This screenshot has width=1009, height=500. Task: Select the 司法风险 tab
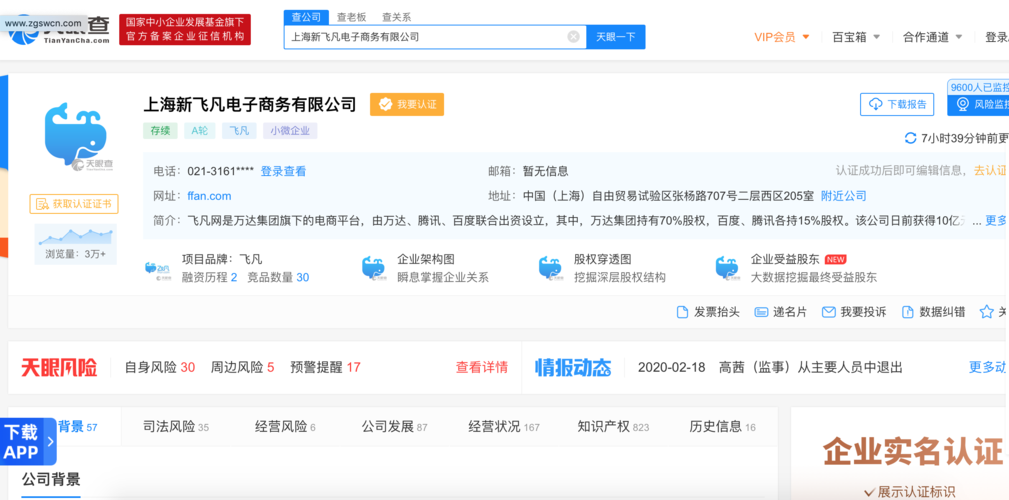click(175, 427)
